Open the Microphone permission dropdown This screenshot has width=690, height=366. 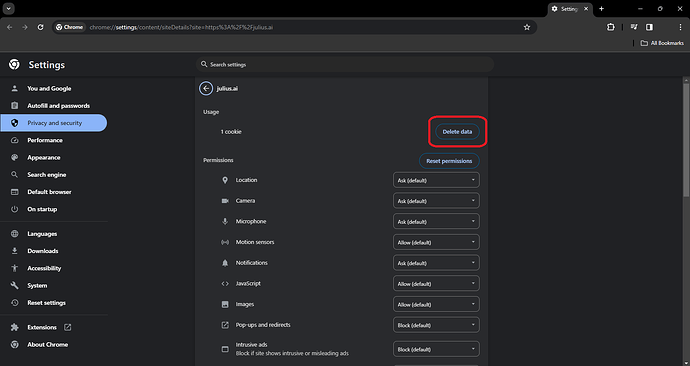click(x=436, y=222)
